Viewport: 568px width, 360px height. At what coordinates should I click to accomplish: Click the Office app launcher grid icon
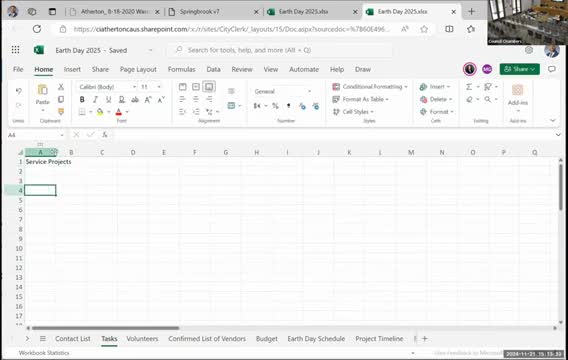point(15,50)
